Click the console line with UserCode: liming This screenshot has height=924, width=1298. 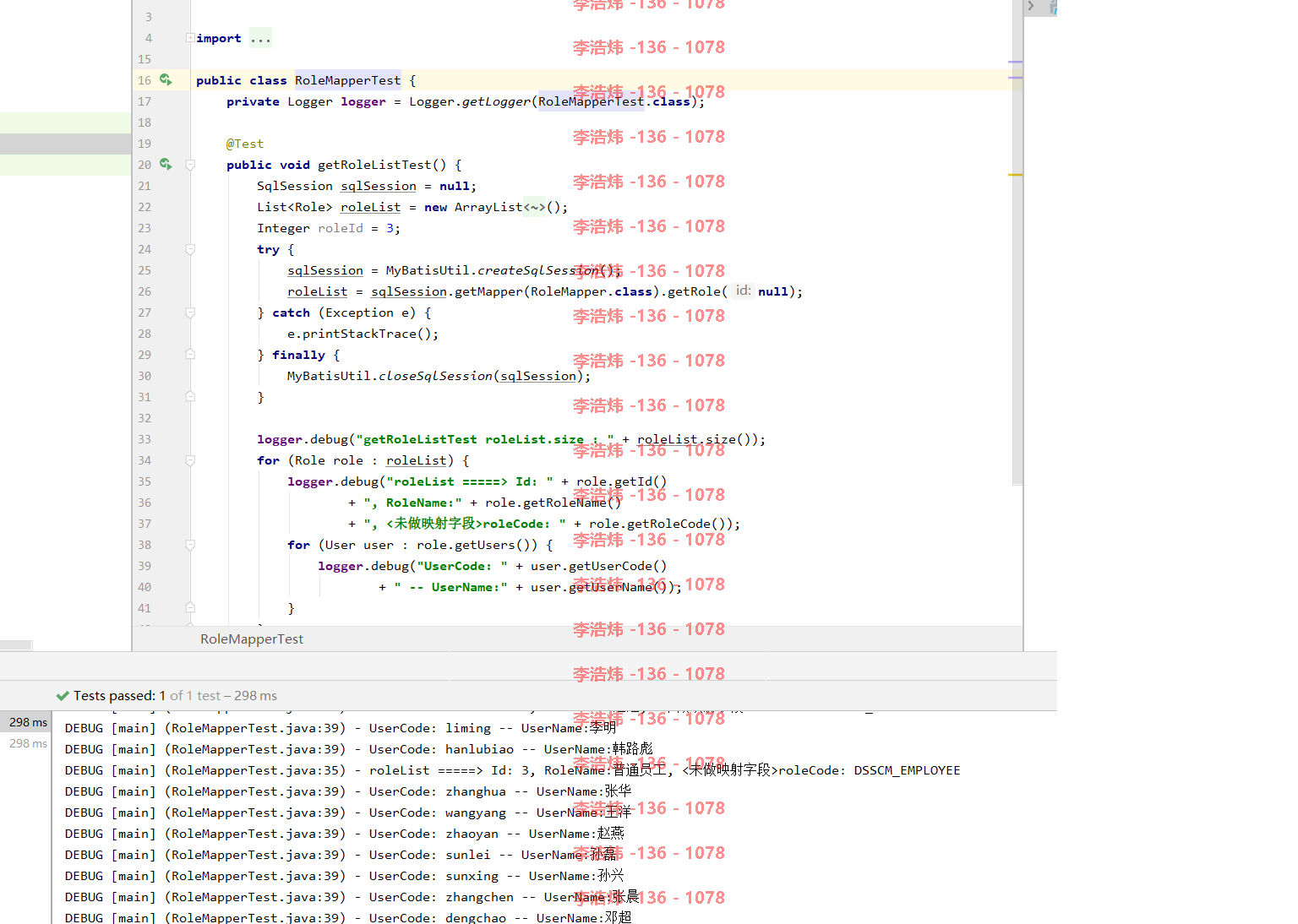click(x=341, y=728)
